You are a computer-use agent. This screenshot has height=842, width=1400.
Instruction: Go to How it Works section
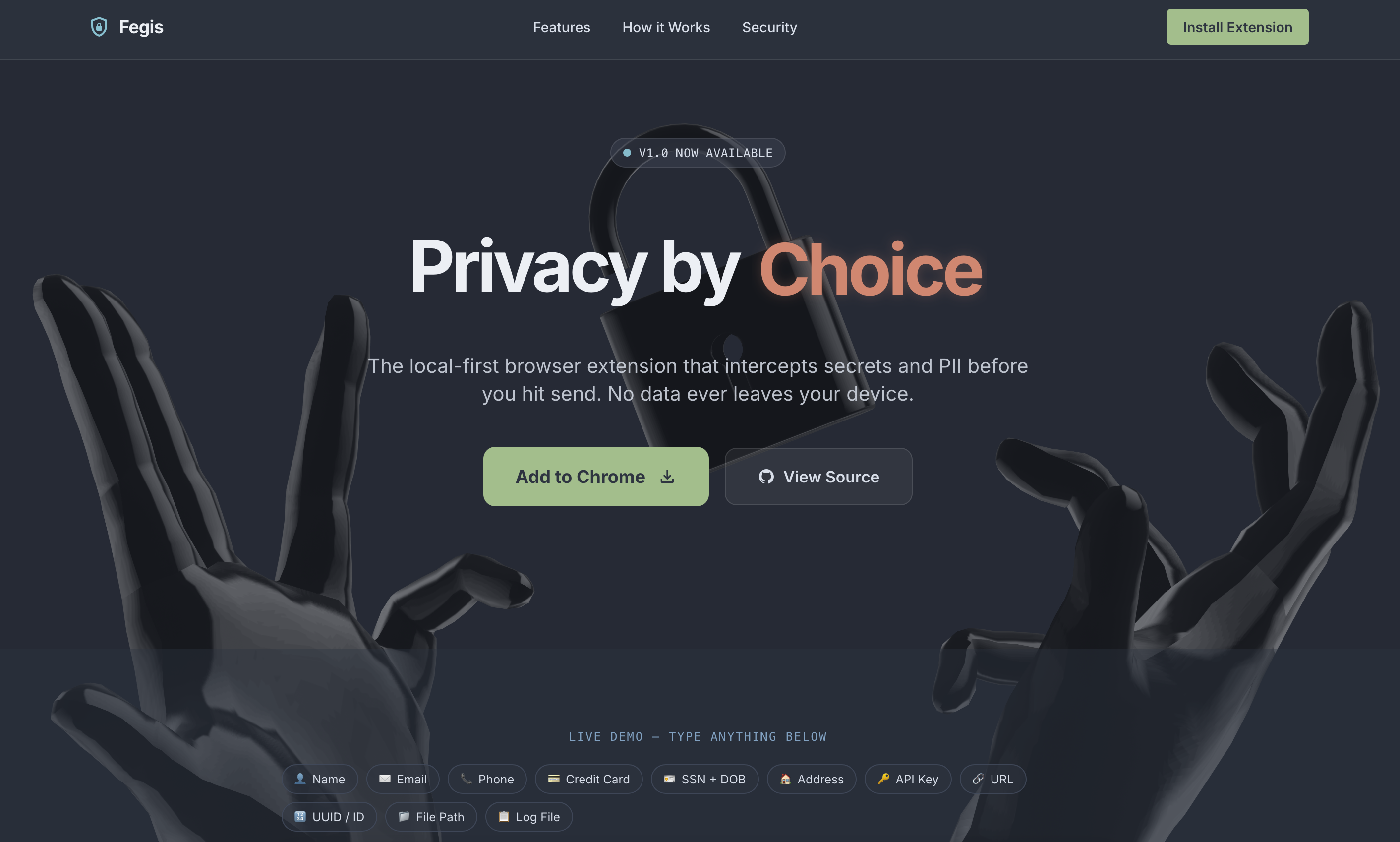[x=666, y=27]
